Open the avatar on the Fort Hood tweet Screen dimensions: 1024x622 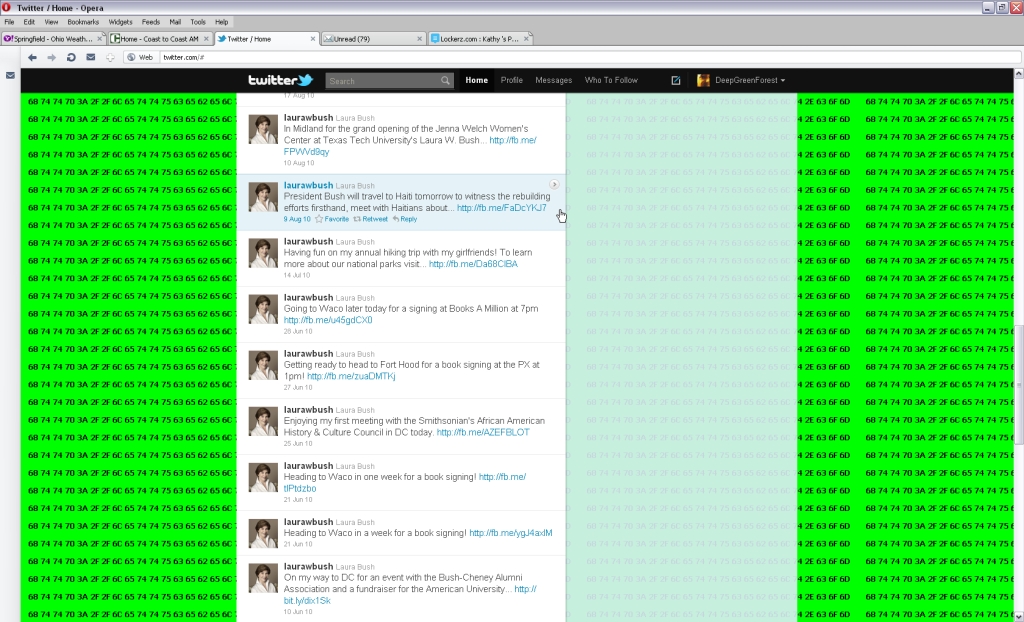tap(263, 365)
